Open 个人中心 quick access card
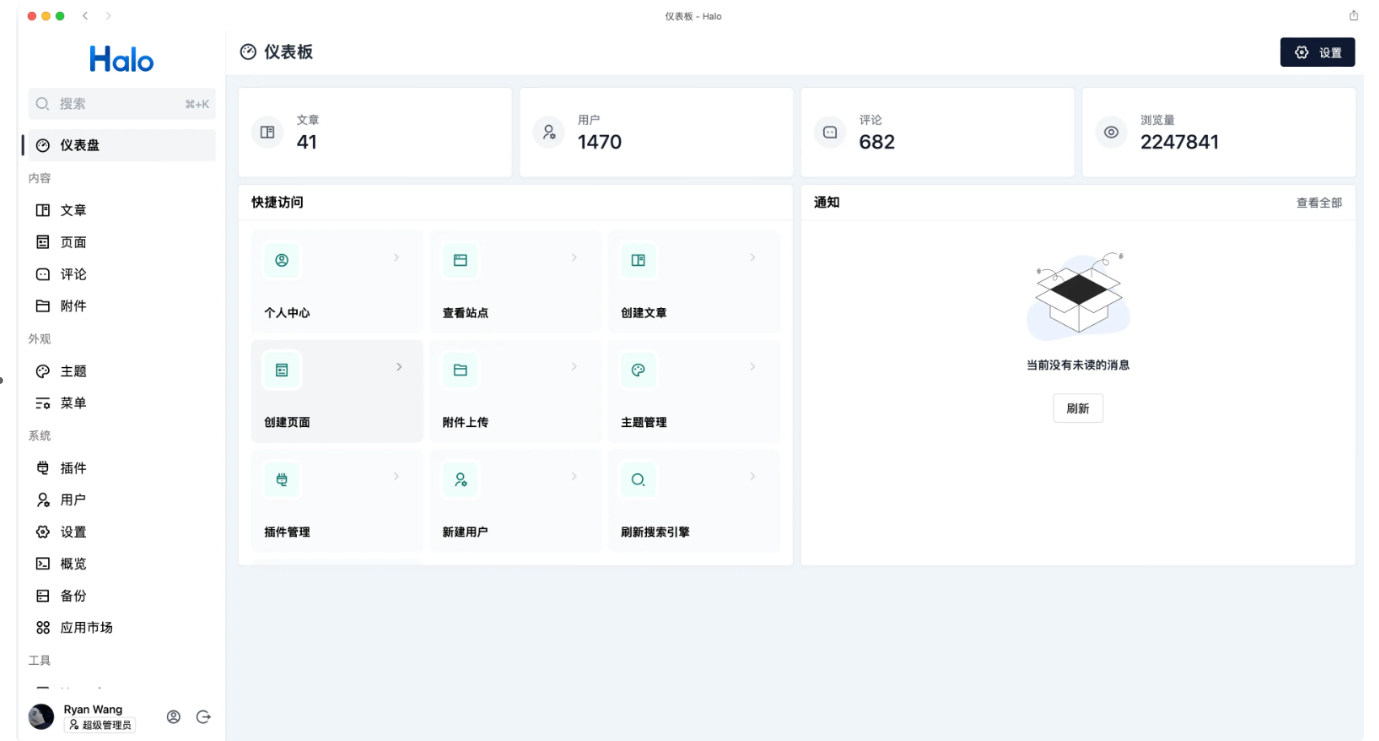 (x=336, y=282)
